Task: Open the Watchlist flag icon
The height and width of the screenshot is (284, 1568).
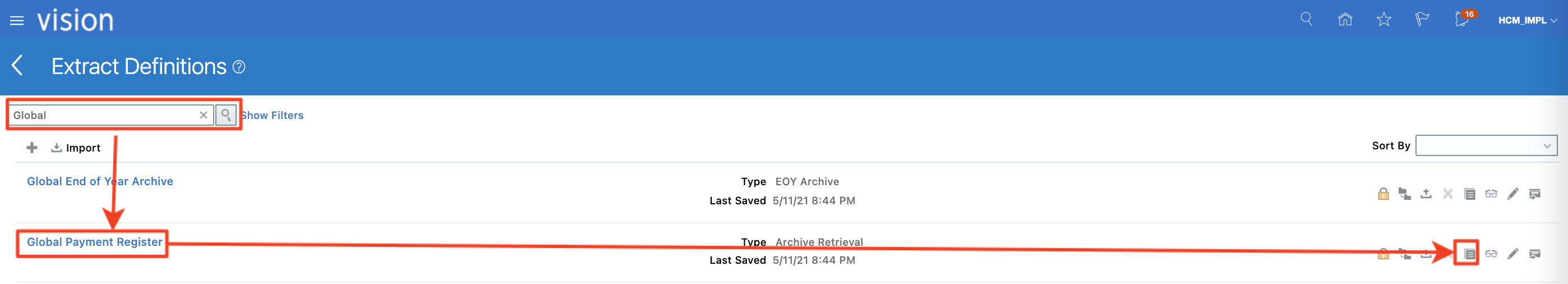Action: [1422, 20]
